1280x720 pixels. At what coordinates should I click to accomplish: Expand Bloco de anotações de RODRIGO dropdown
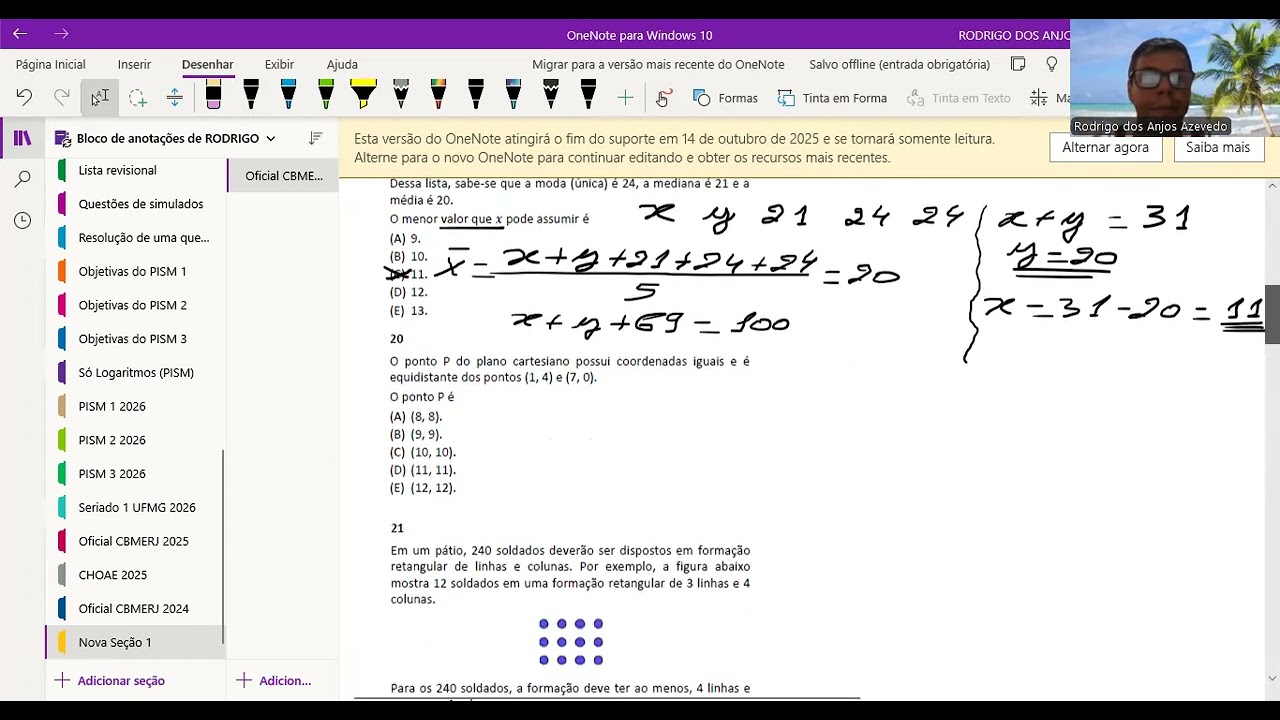[270, 138]
